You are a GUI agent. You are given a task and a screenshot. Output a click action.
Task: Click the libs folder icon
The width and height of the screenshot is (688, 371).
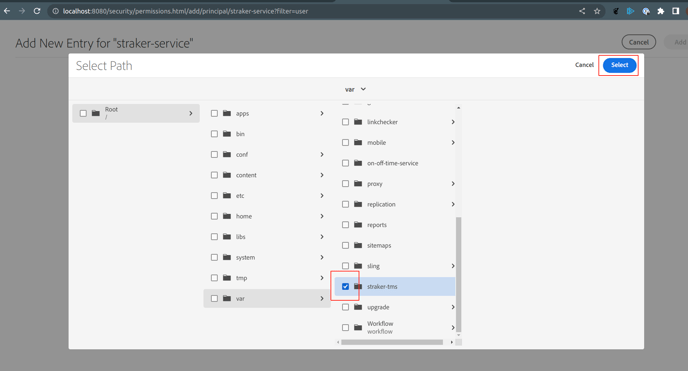click(227, 237)
